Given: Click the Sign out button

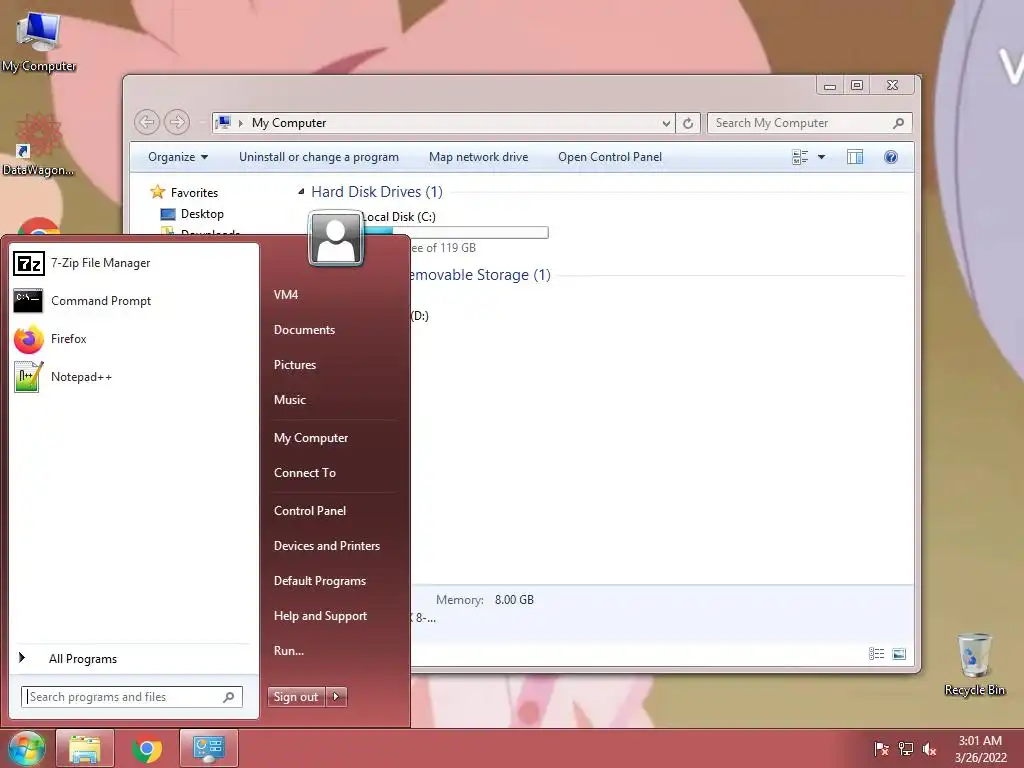Looking at the screenshot, I should point(296,697).
